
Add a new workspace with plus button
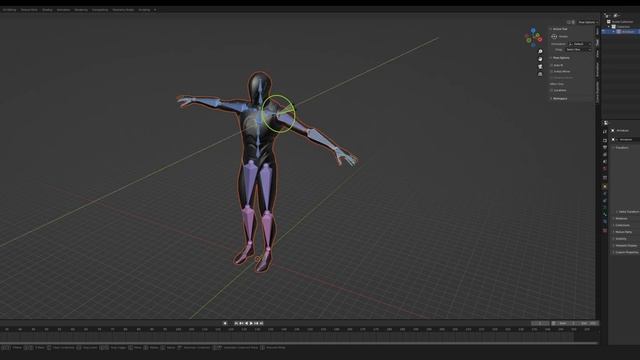pos(155,10)
